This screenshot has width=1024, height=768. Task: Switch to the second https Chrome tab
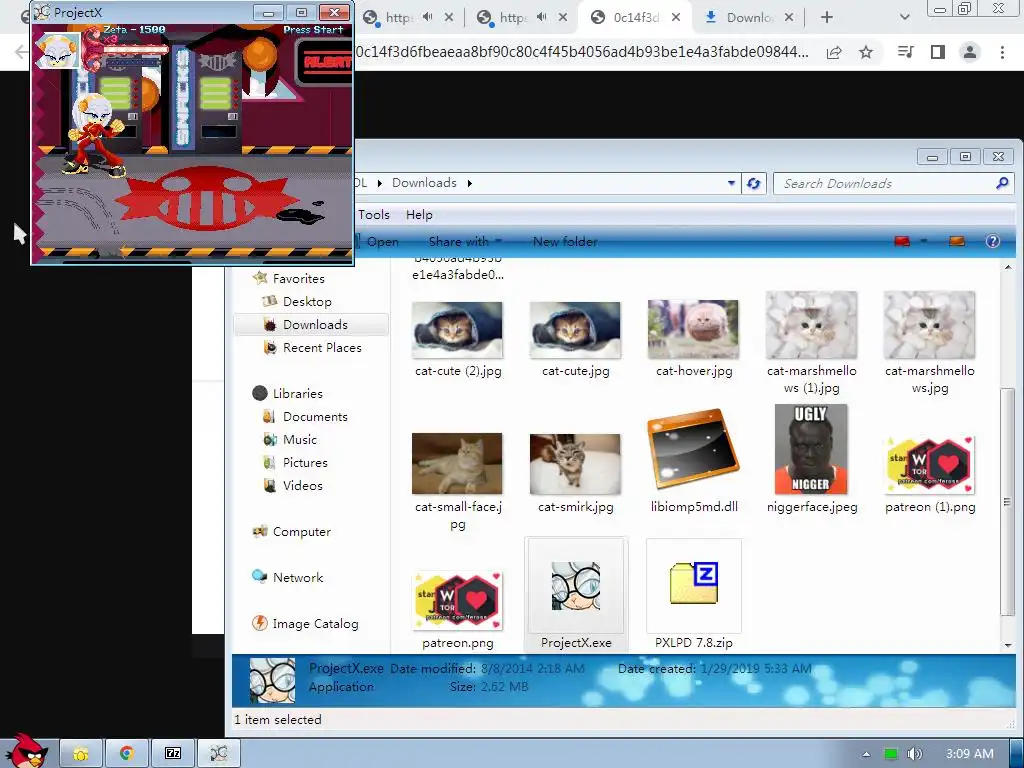(512, 18)
